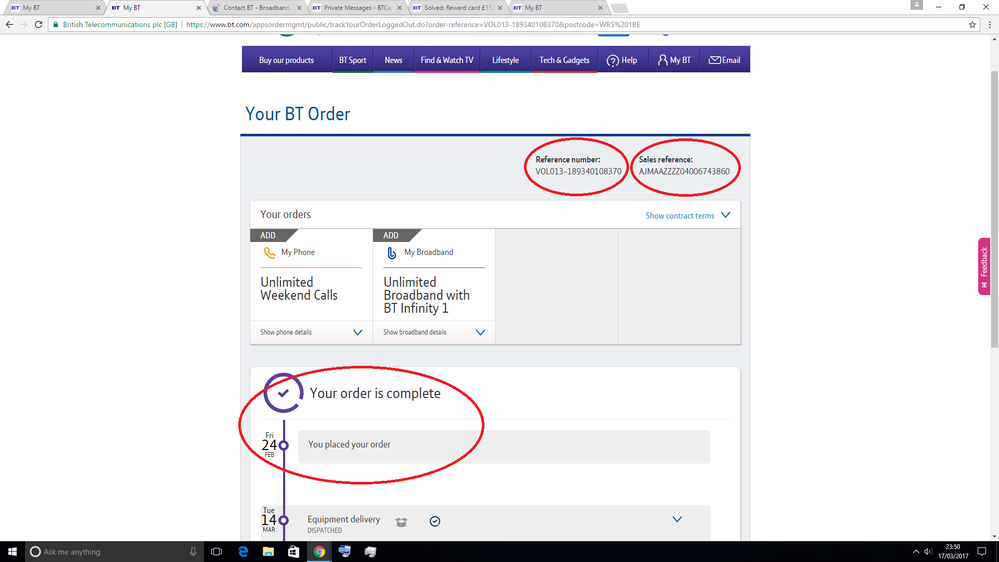Reload the page with refresh icon

38,24
